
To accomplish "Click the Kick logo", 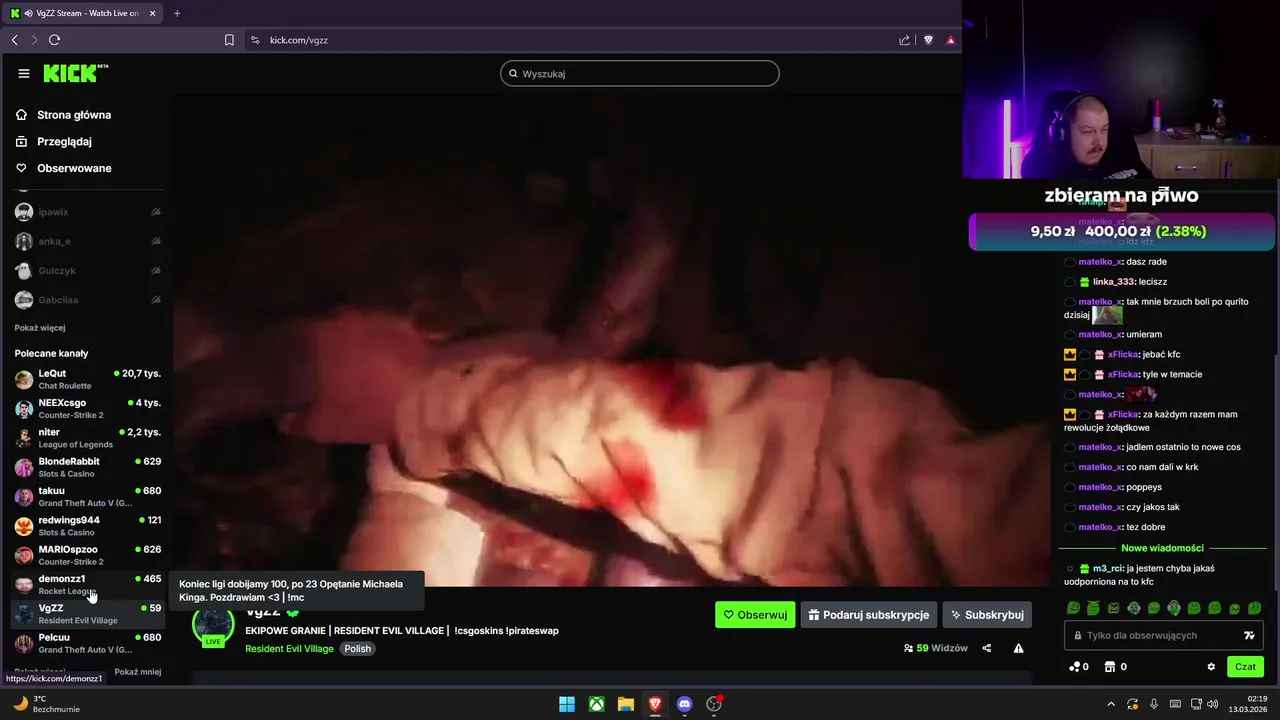I will click(x=75, y=73).
